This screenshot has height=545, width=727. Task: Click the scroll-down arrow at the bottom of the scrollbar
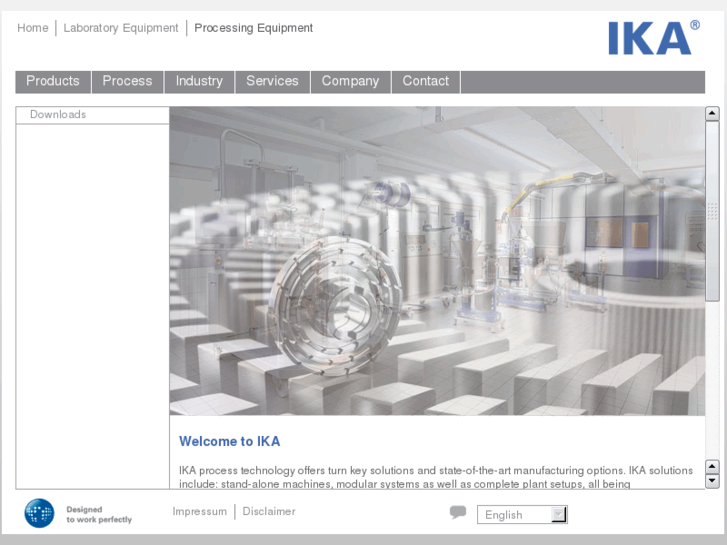[x=712, y=481]
